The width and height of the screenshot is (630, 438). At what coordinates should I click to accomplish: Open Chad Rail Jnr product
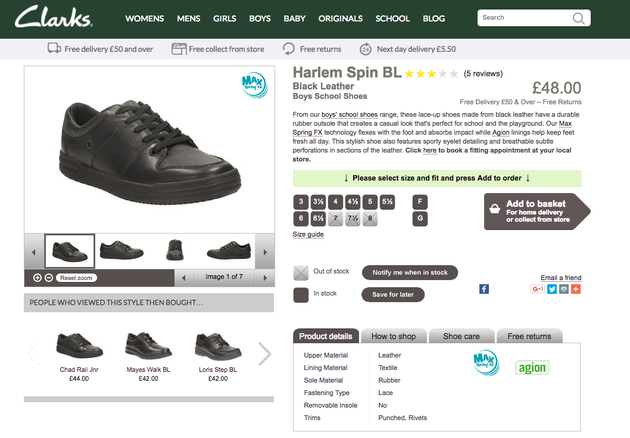coord(79,356)
